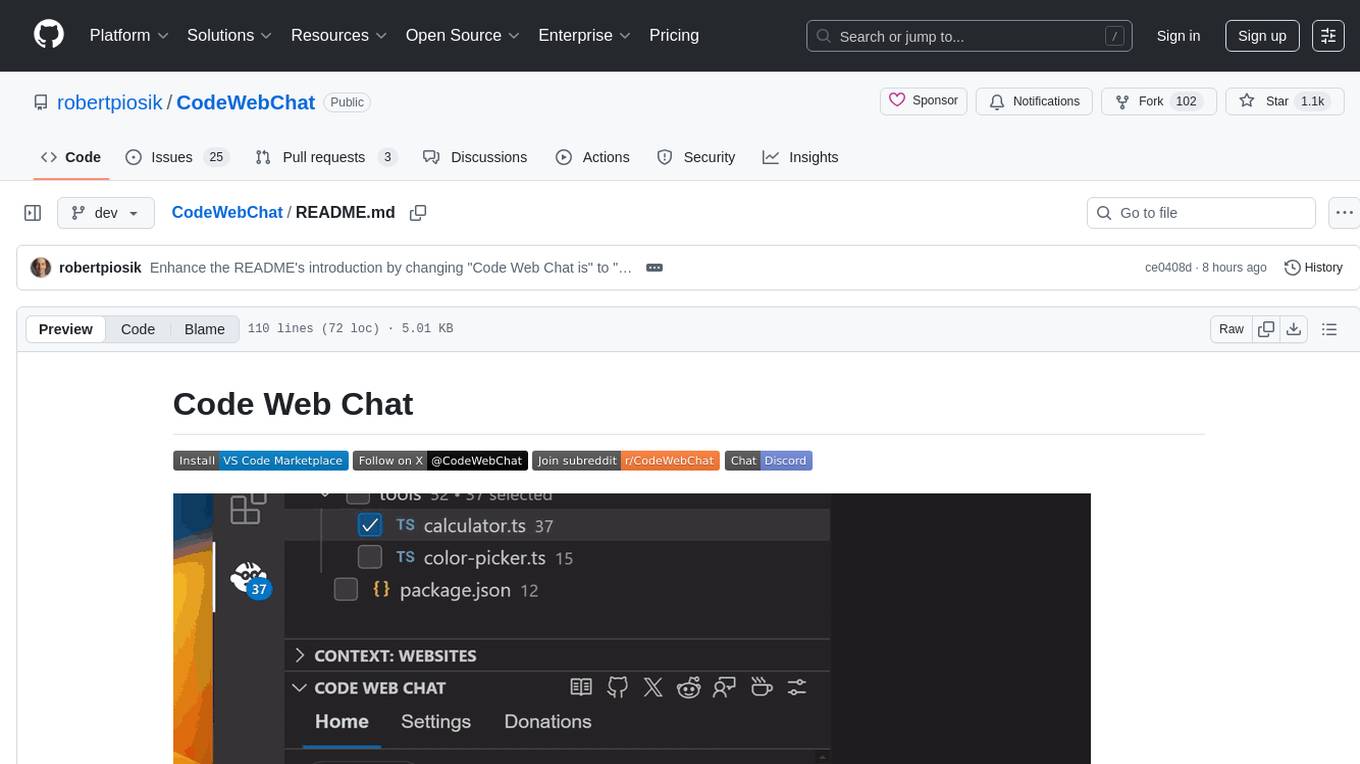This screenshot has height=764, width=1360.
Task: Download the raw README file
Action: tap(1293, 329)
